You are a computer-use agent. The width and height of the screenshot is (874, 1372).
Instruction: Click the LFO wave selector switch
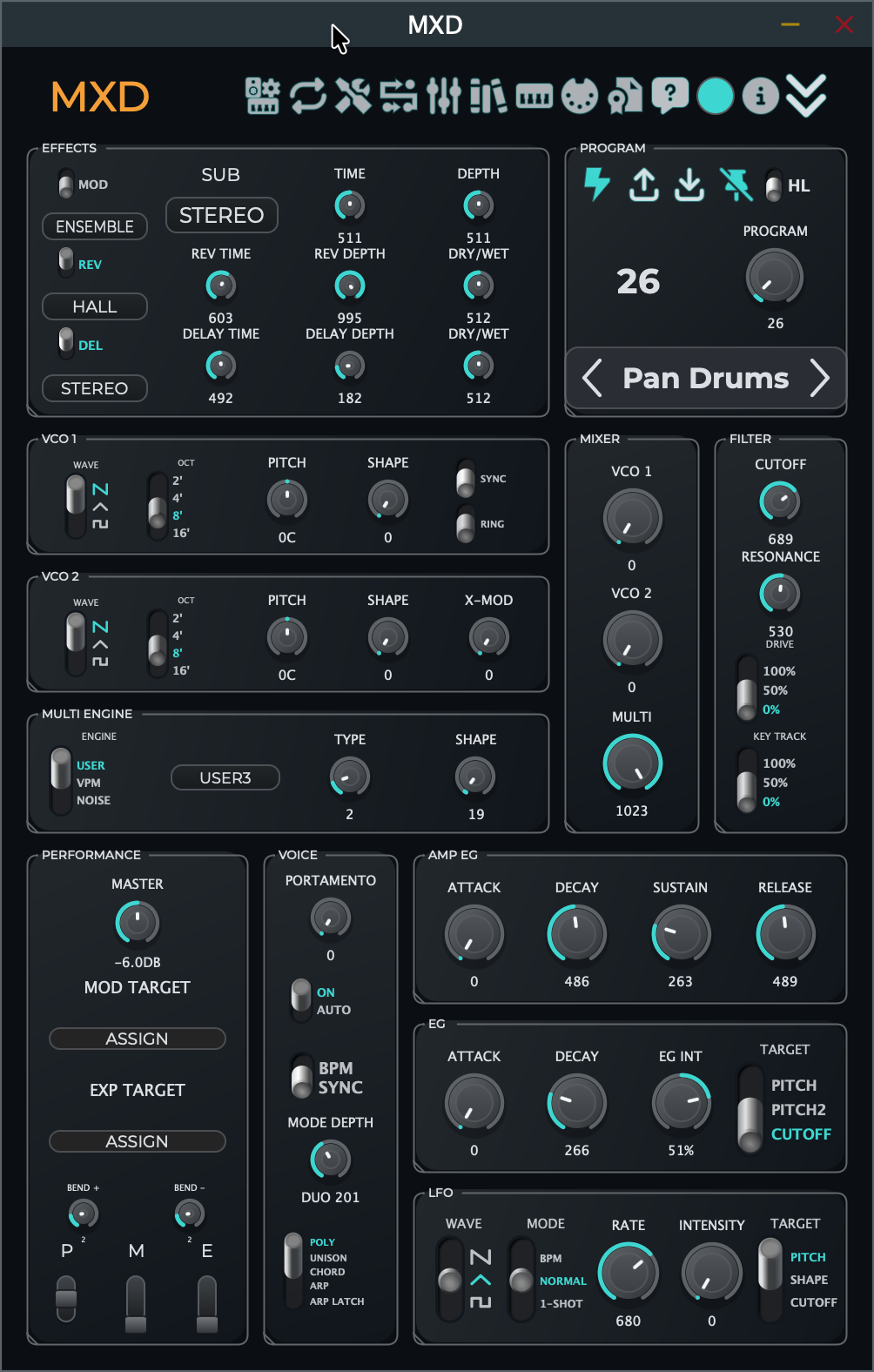coord(450,1280)
